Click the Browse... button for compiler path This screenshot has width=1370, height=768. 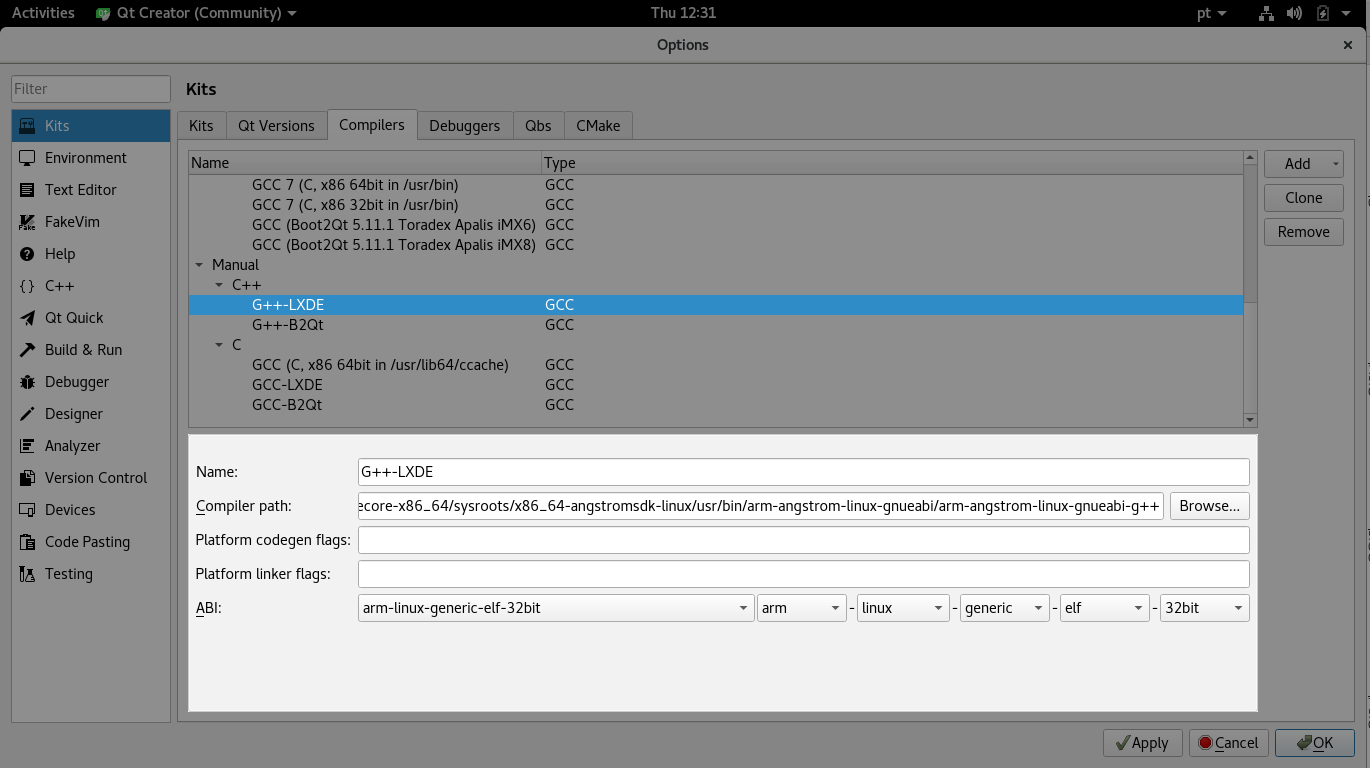coord(1209,506)
